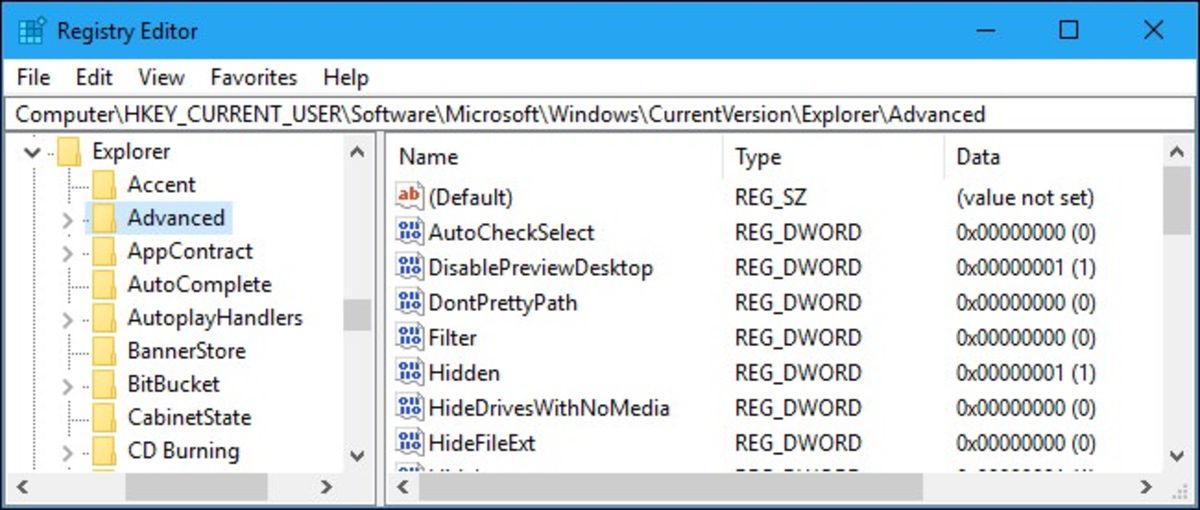This screenshot has width=1200, height=510.
Task: Tree pane scroll left arrow
Action: pyautogui.click(x=24, y=487)
